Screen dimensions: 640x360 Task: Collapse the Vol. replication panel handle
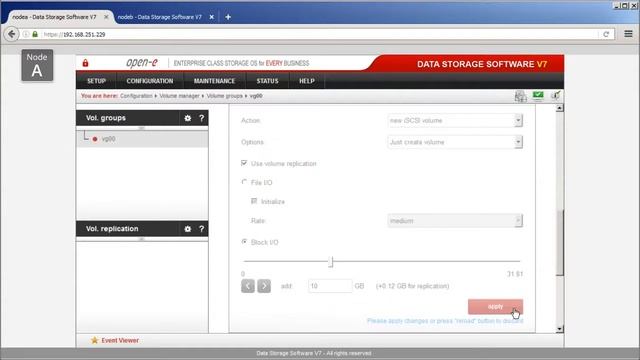142,239
